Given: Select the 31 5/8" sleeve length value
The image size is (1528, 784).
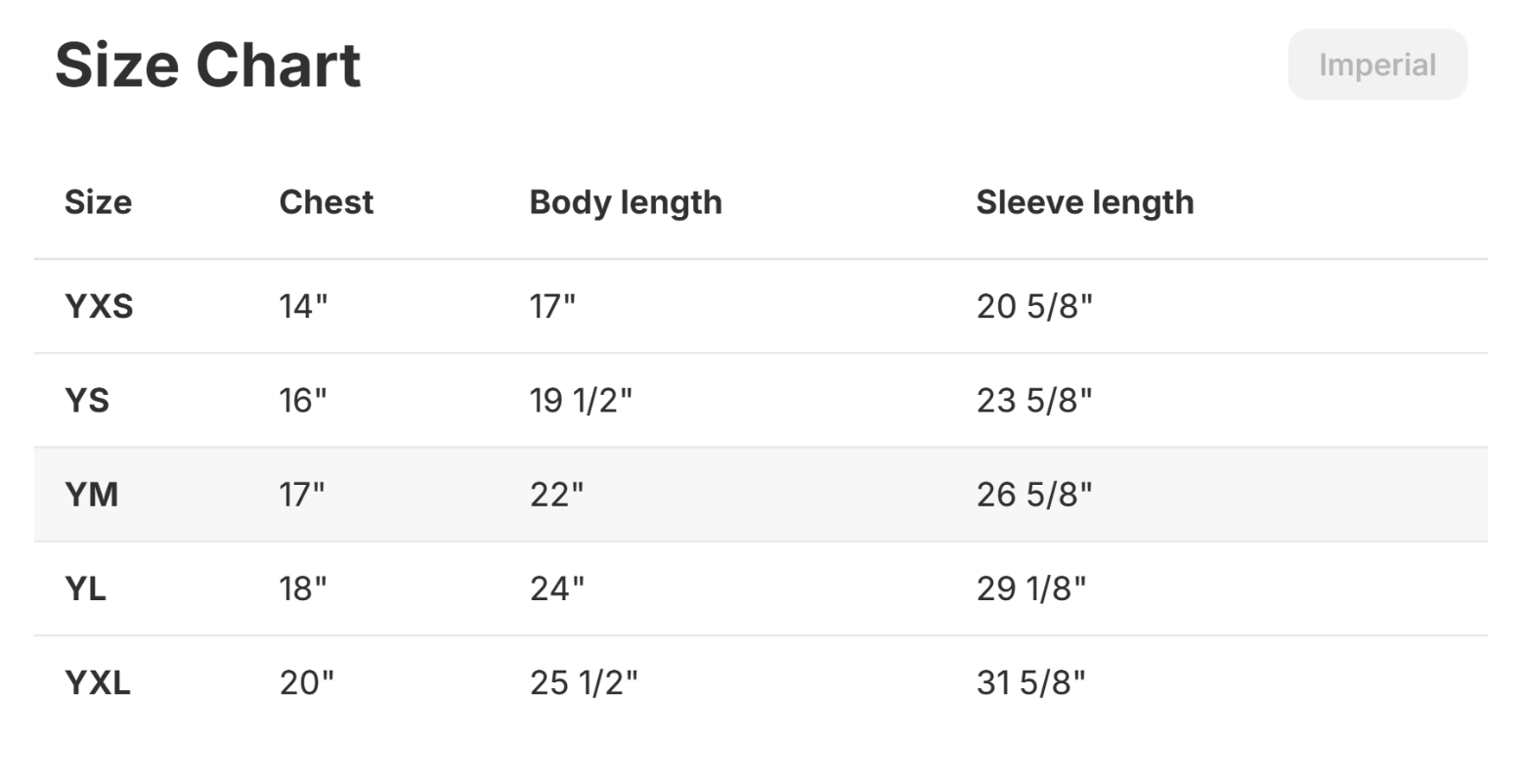Looking at the screenshot, I should (1031, 683).
